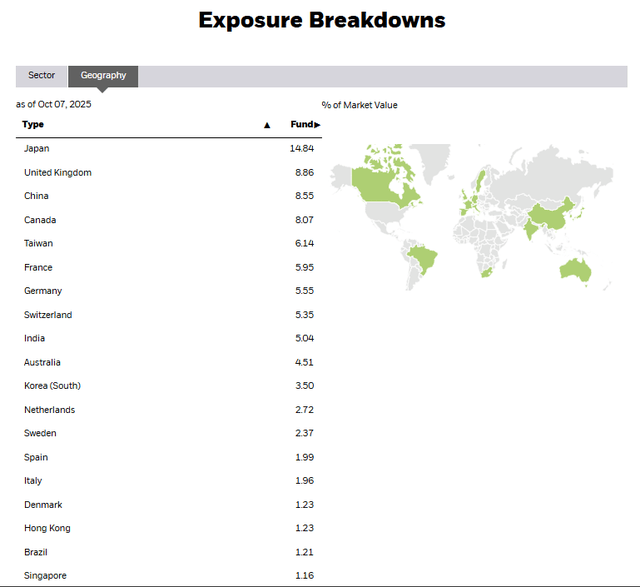Screen dimensions: 640x587
Task: Select the United Kingdom row label
Action: click(x=58, y=173)
